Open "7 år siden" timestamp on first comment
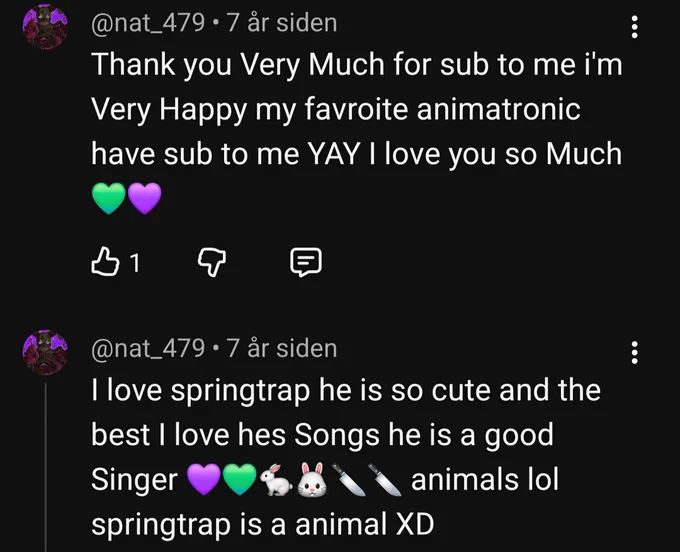 click(x=281, y=23)
